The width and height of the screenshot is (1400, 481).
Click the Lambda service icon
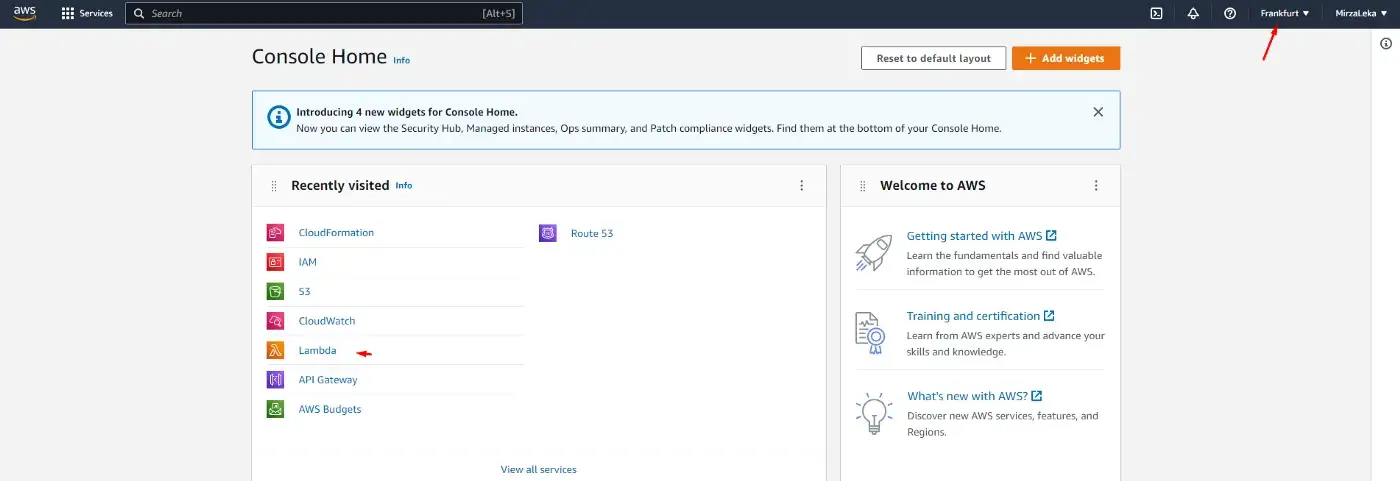pyautogui.click(x=275, y=351)
